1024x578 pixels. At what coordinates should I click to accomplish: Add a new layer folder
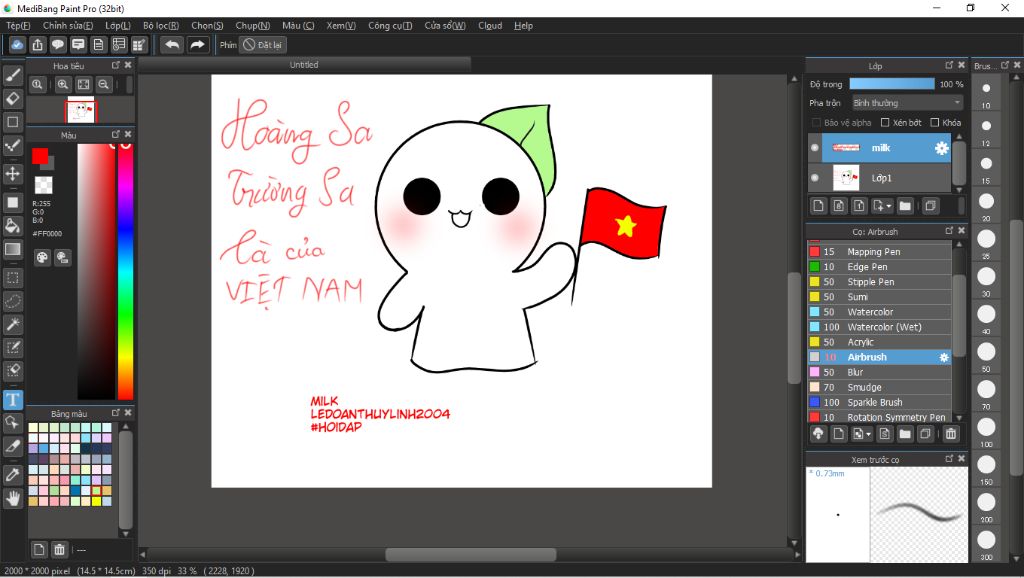point(904,206)
